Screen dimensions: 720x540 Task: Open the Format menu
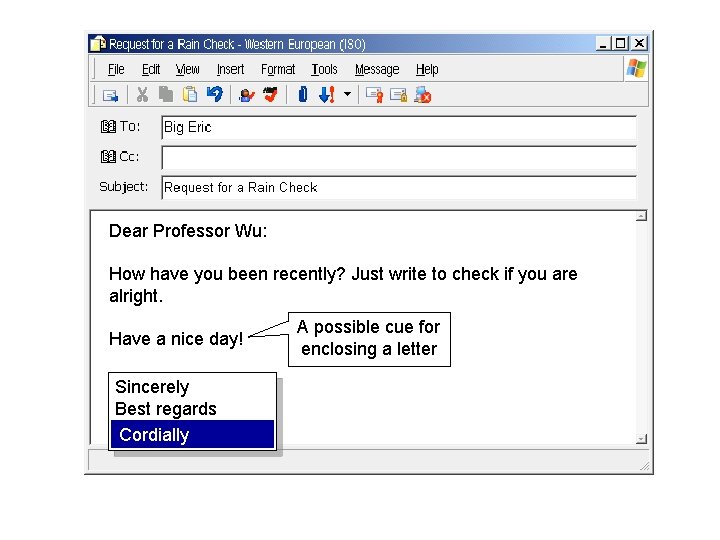[x=278, y=69]
